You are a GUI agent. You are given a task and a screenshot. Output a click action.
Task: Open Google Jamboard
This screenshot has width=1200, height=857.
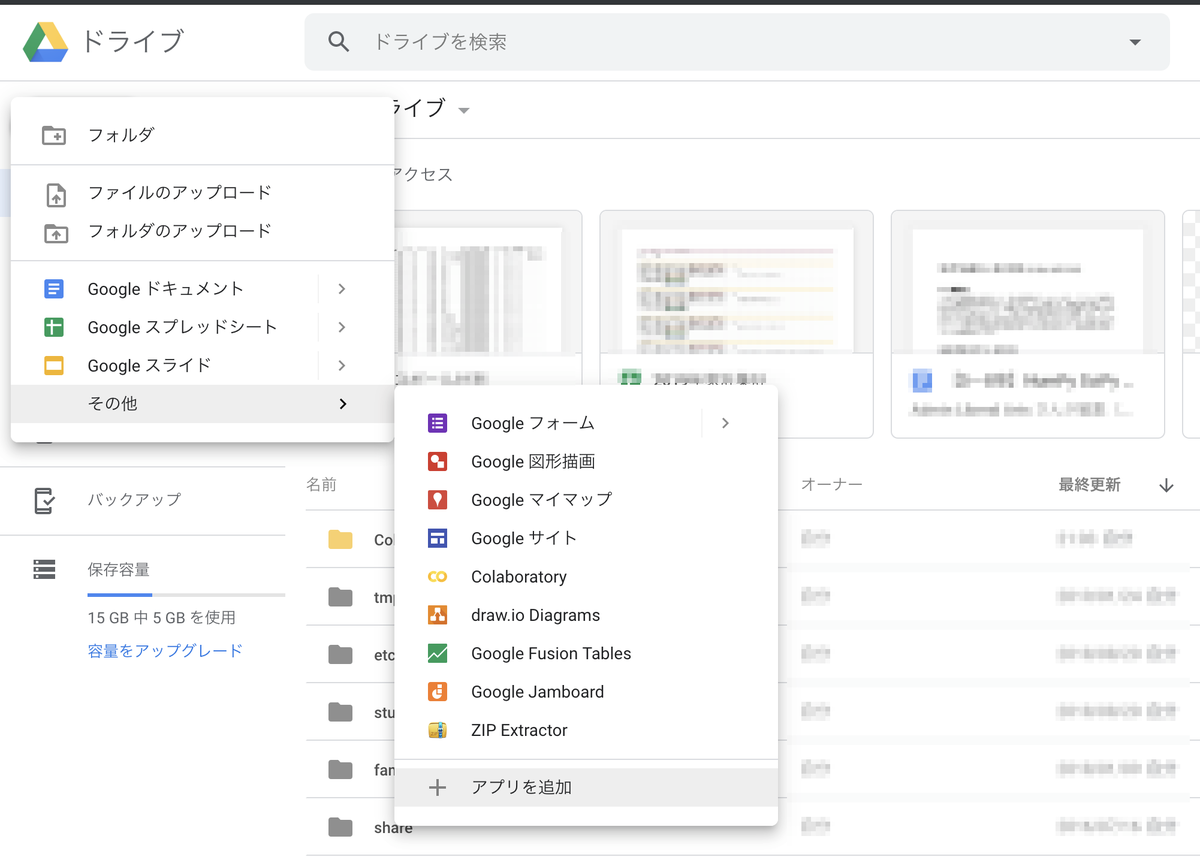tap(537, 691)
